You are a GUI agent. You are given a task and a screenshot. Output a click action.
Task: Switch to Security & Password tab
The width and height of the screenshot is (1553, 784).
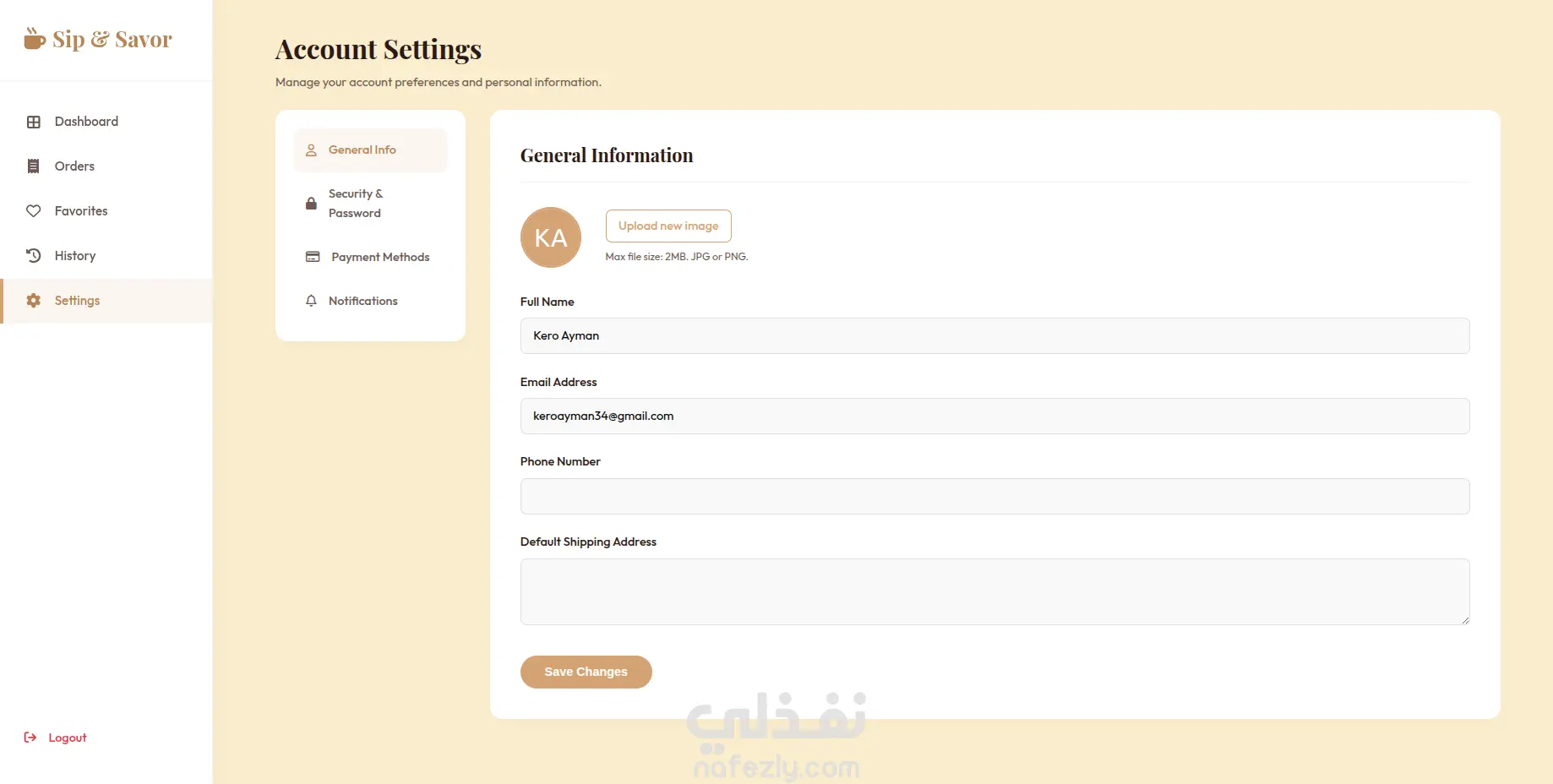(370, 204)
